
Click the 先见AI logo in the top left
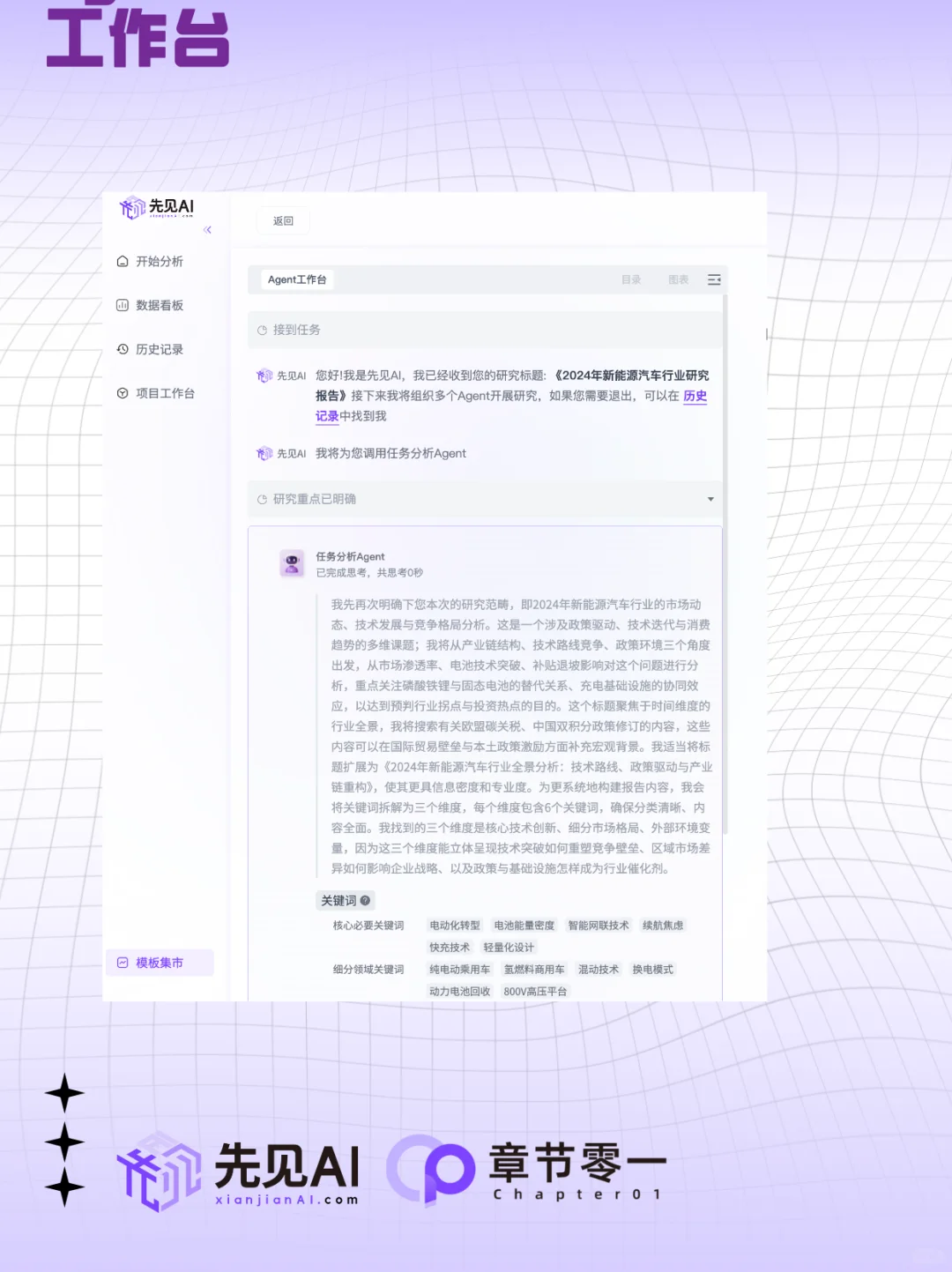pos(155,210)
